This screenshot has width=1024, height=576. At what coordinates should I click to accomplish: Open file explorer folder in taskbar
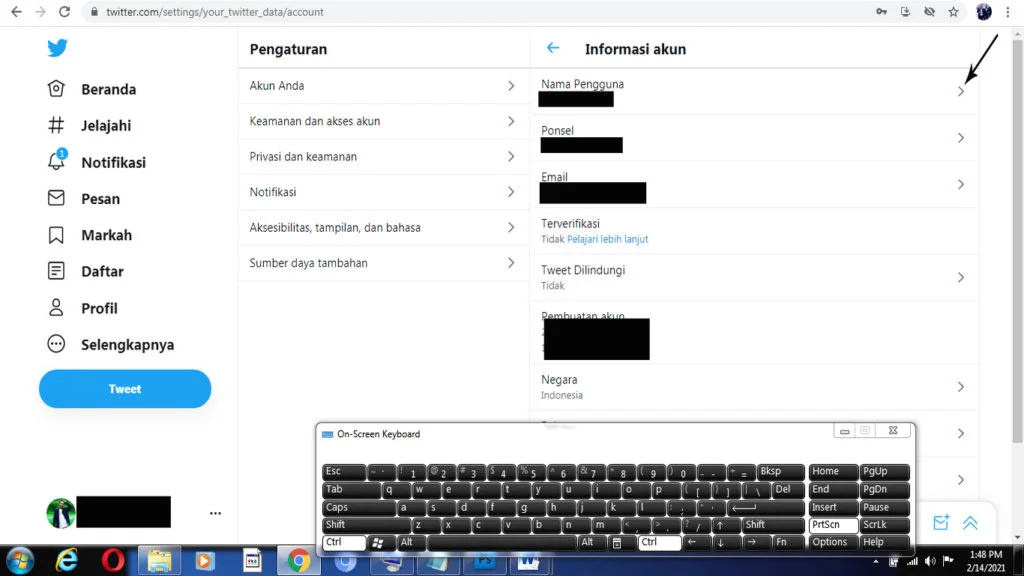click(x=159, y=560)
